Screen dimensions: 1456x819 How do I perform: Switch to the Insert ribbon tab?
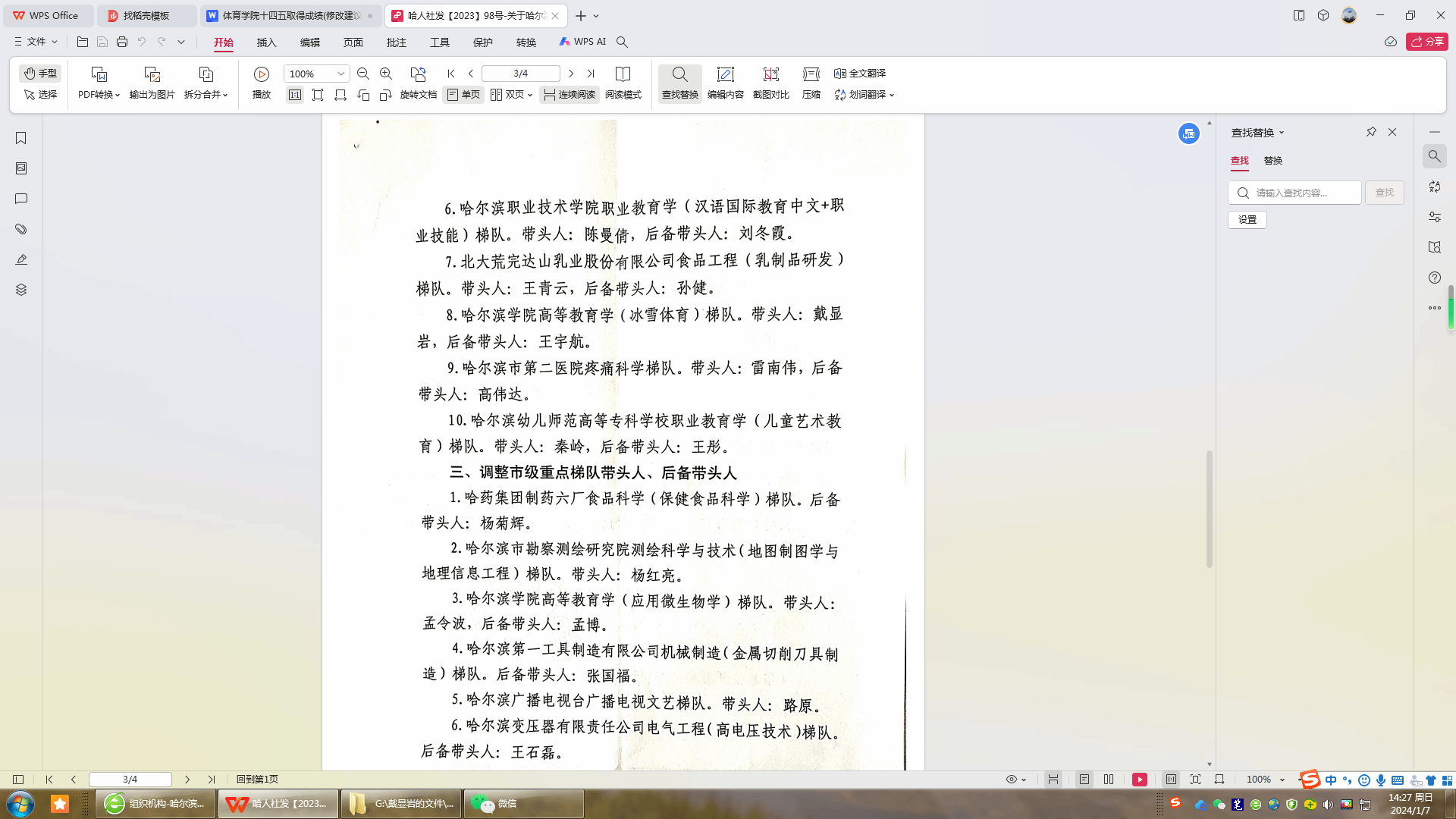266,42
